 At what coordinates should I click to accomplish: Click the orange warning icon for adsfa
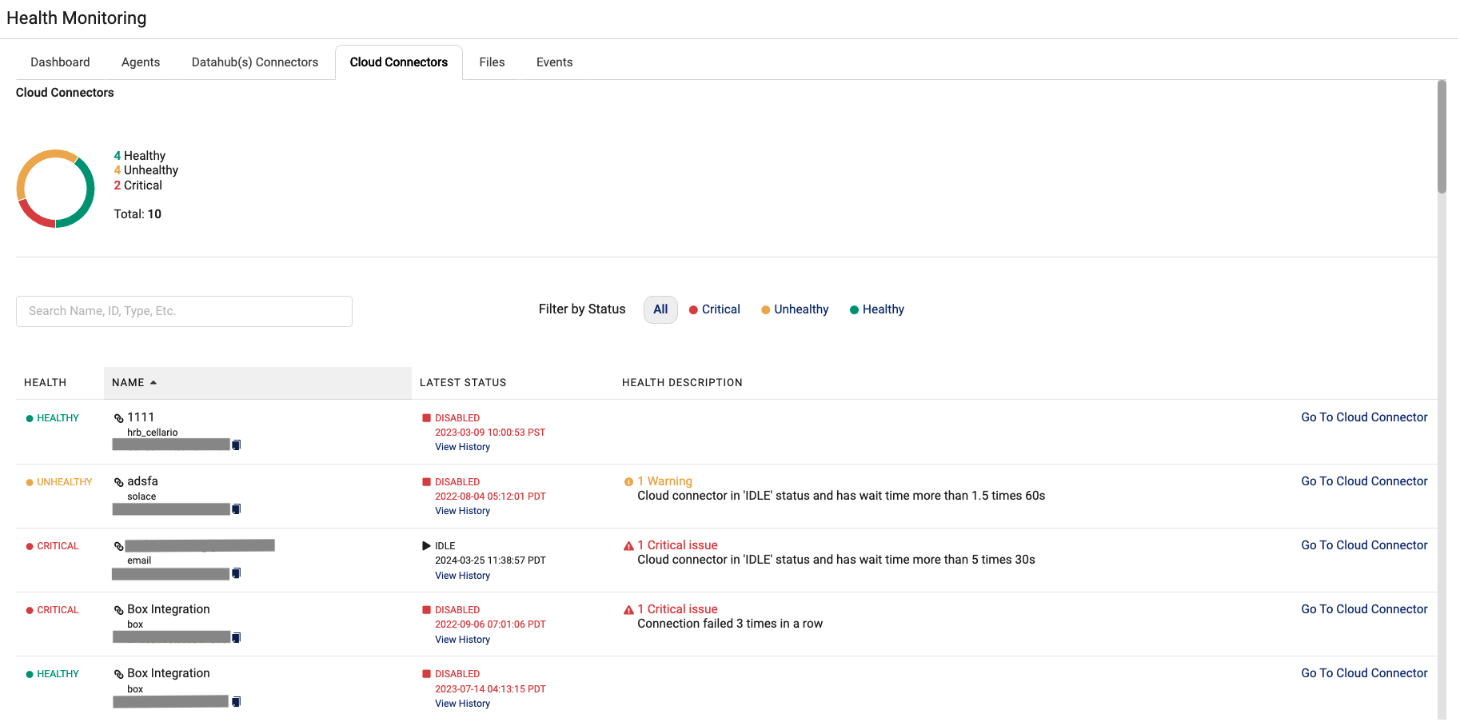coord(629,482)
